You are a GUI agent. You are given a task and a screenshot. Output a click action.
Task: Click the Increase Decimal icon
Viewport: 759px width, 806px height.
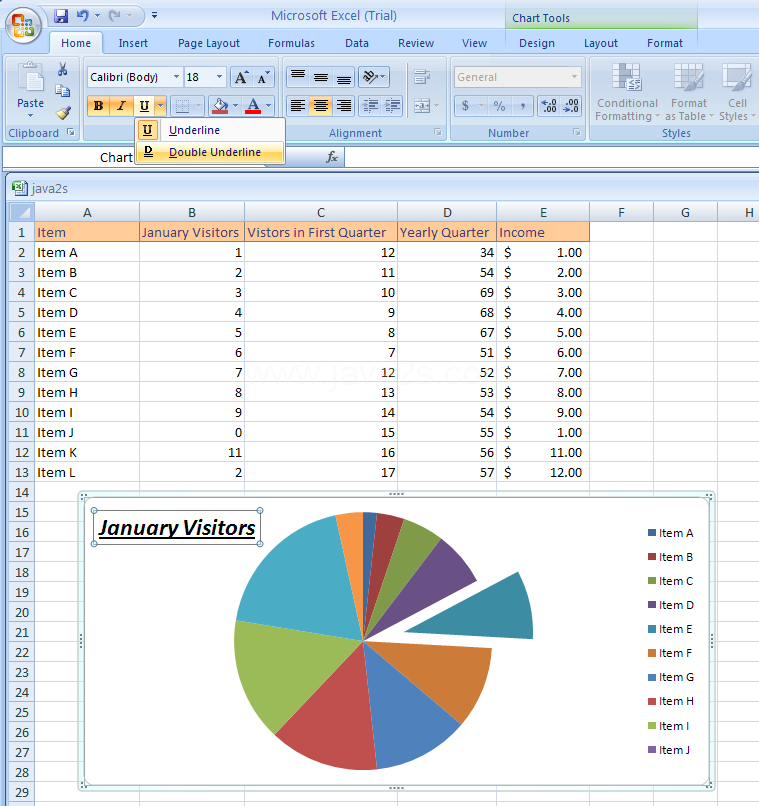coord(549,106)
